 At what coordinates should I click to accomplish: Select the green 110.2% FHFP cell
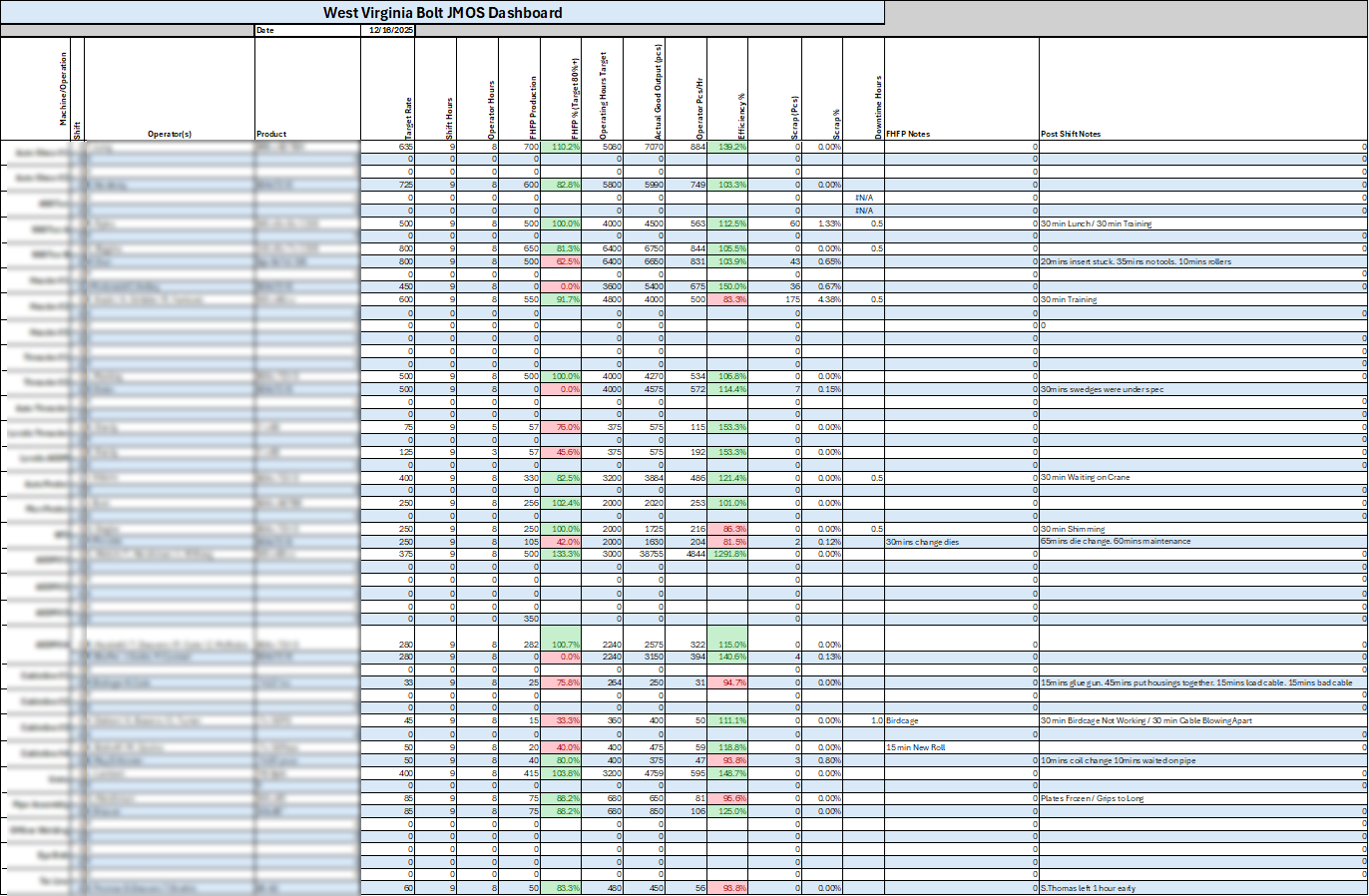click(x=560, y=145)
